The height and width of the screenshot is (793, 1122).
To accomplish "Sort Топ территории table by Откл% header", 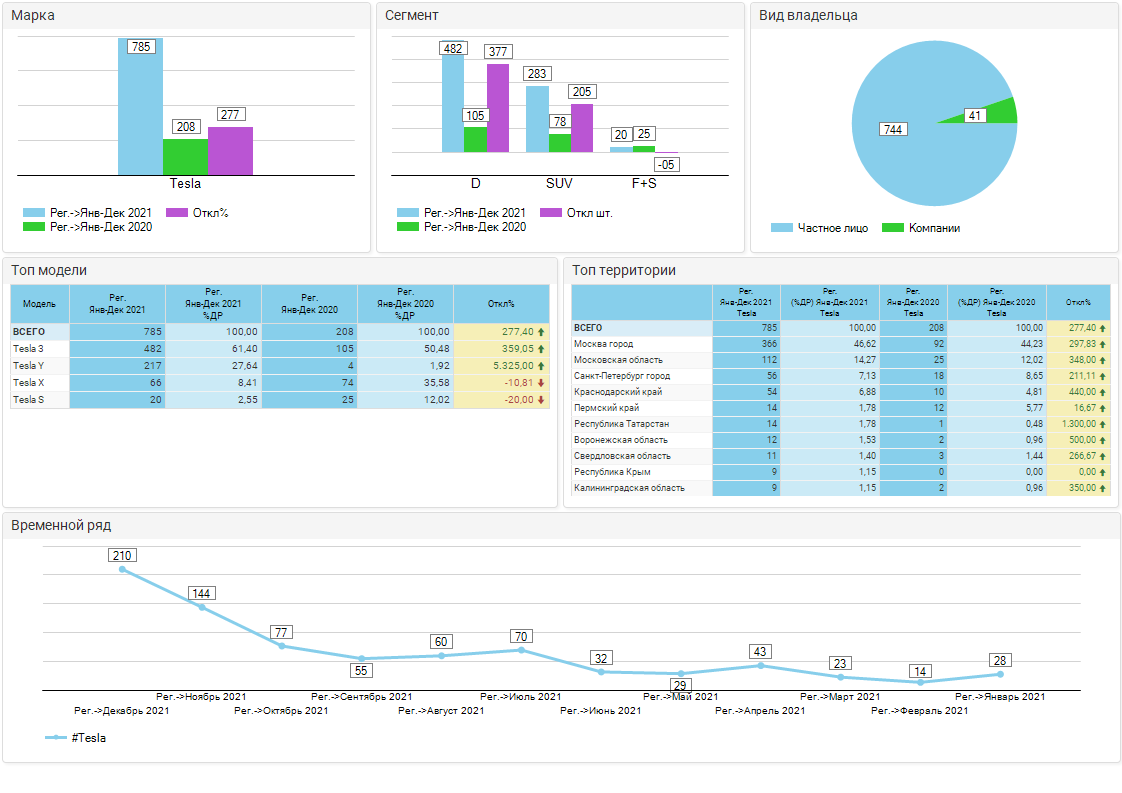I will (1078, 302).
